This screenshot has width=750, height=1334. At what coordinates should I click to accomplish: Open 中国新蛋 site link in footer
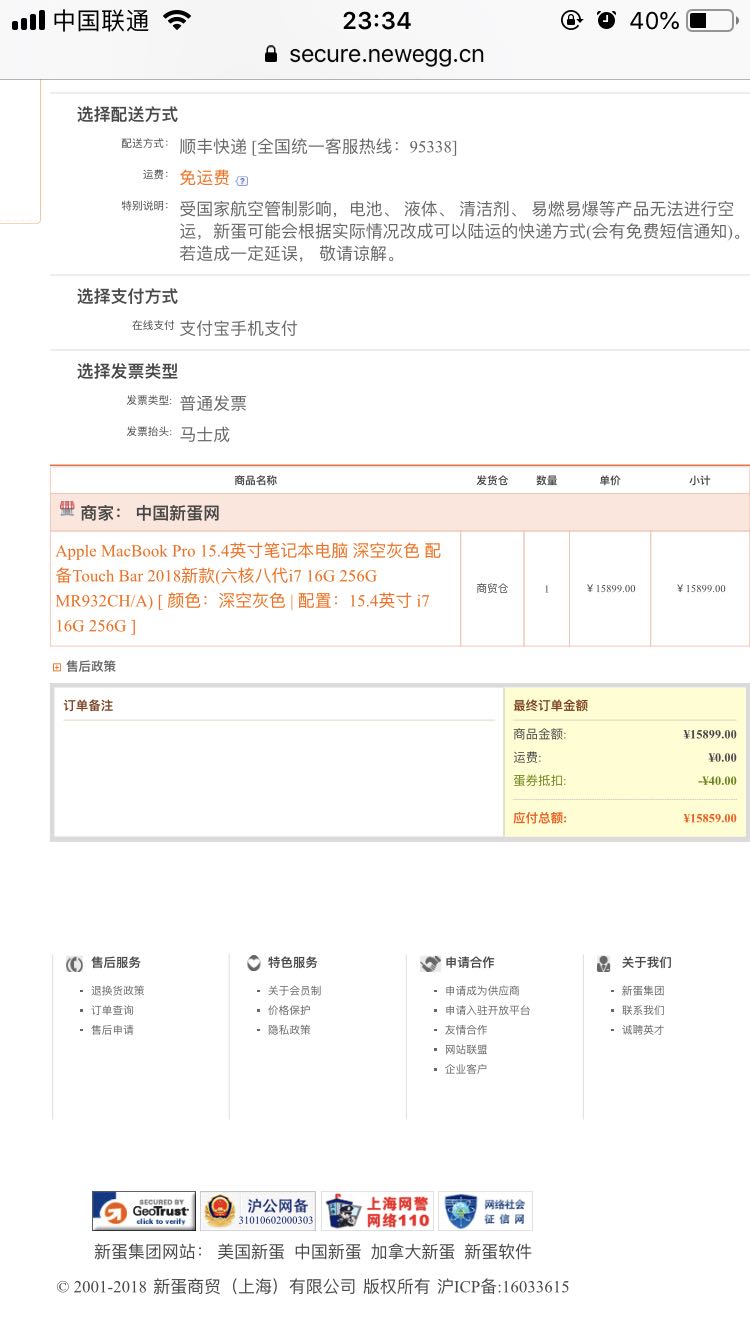(x=328, y=1252)
